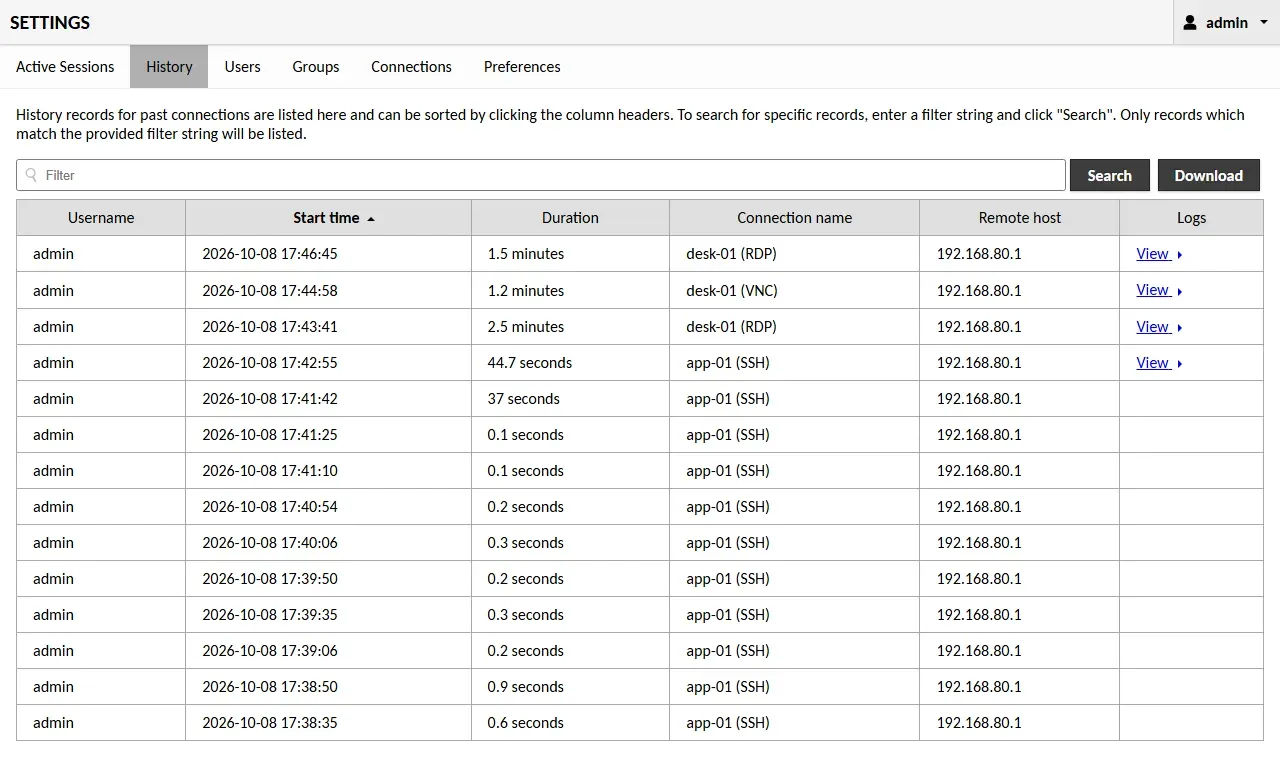Viewport: 1280px width, 760px height.
Task: Click the Download button
Action: [x=1209, y=175]
